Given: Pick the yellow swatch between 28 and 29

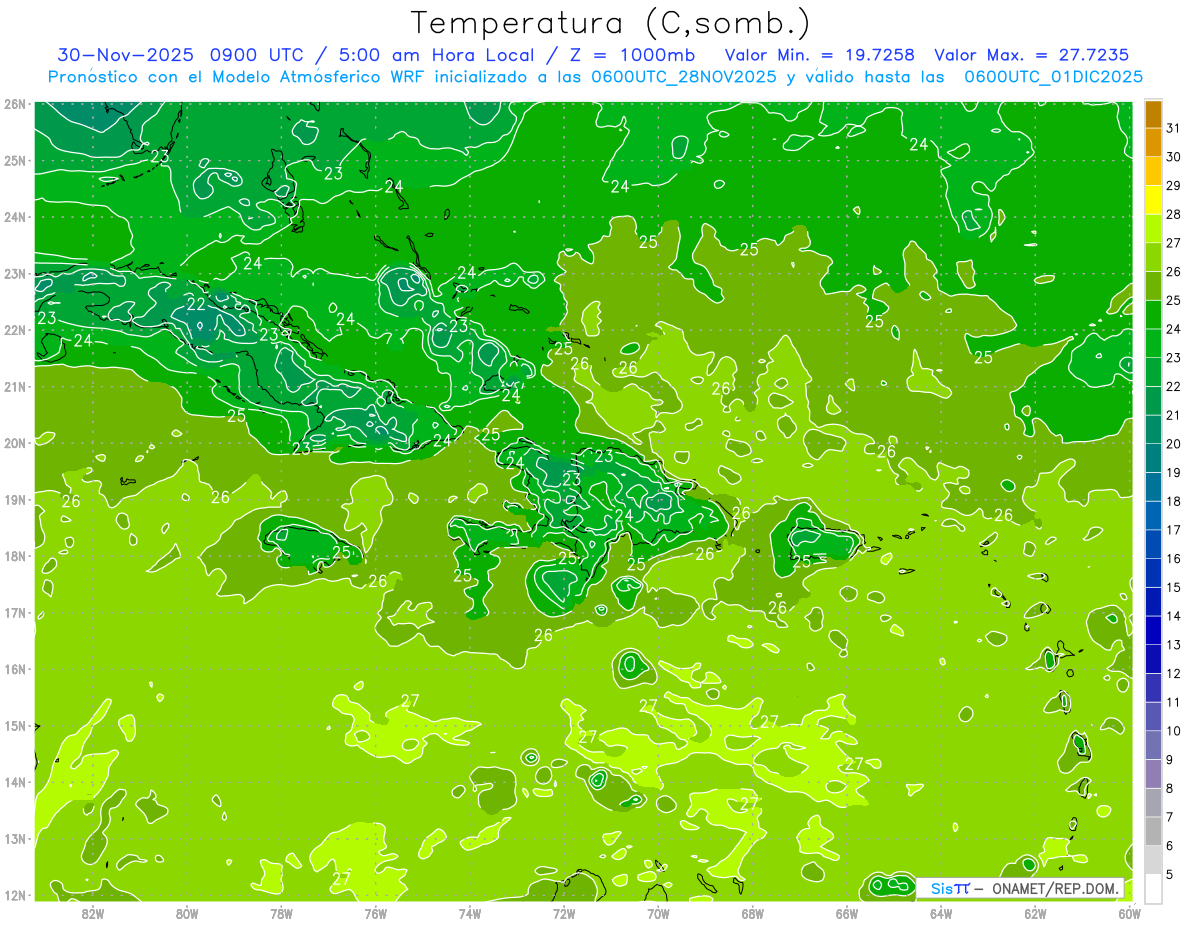Looking at the screenshot, I should tap(1153, 200).
